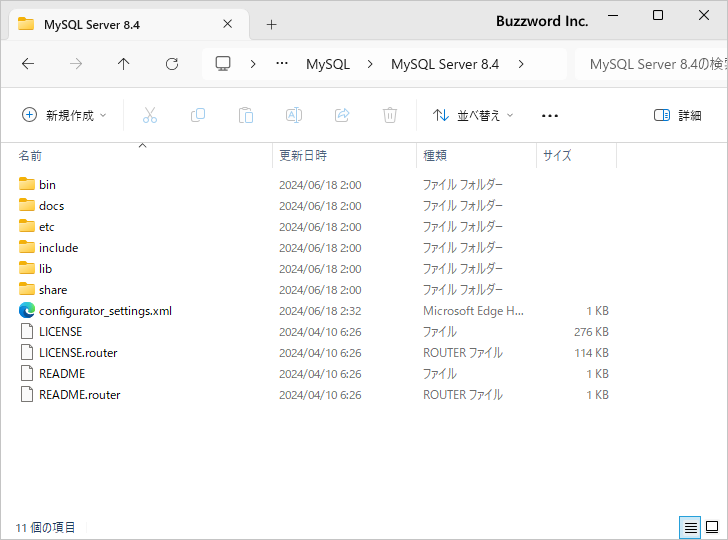
Task: Click the forward navigation arrow
Action: [x=76, y=64]
